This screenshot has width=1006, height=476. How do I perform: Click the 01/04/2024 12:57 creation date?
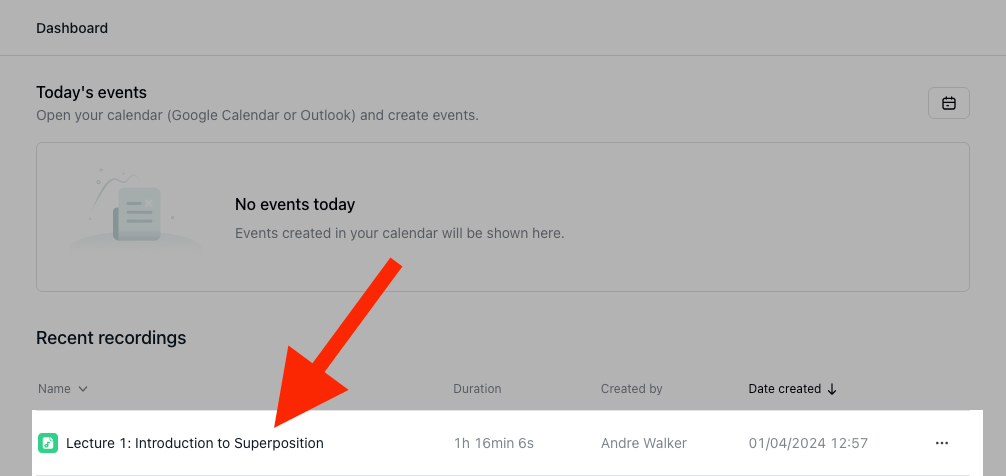pyautogui.click(x=808, y=443)
